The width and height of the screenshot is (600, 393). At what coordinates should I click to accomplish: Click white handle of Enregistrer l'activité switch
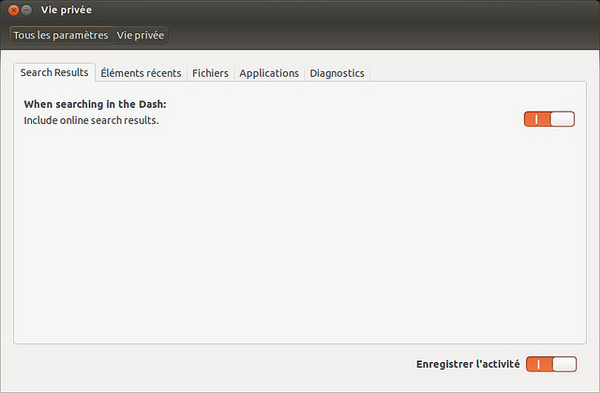pos(565,364)
